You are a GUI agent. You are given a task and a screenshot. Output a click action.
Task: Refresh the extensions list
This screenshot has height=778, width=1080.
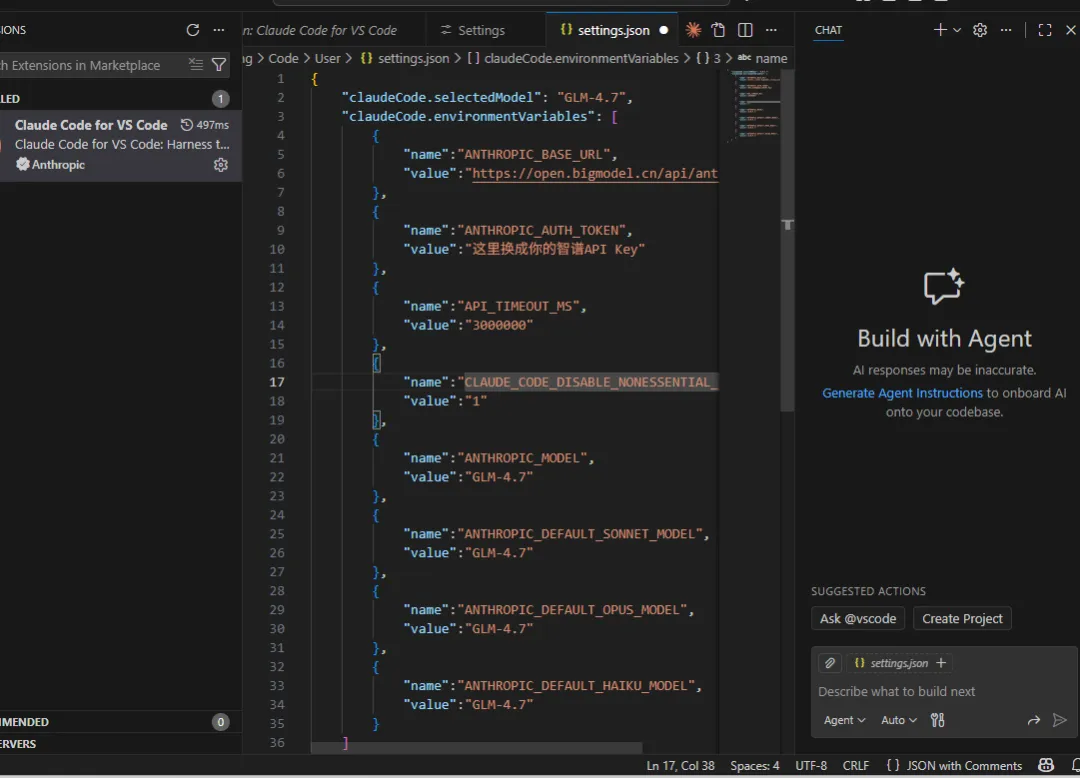pyautogui.click(x=193, y=30)
